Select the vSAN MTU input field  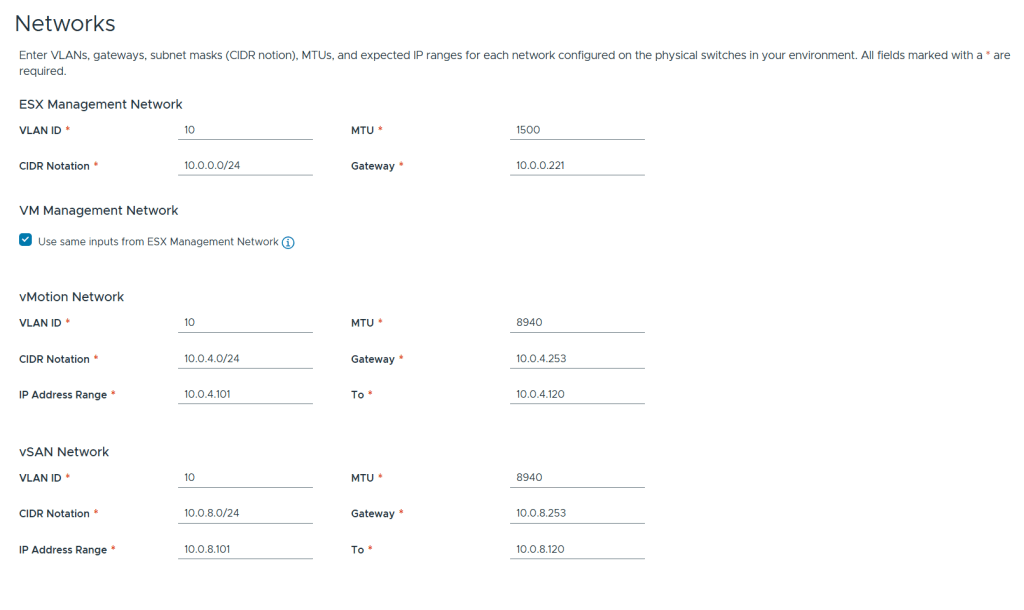click(x=577, y=478)
